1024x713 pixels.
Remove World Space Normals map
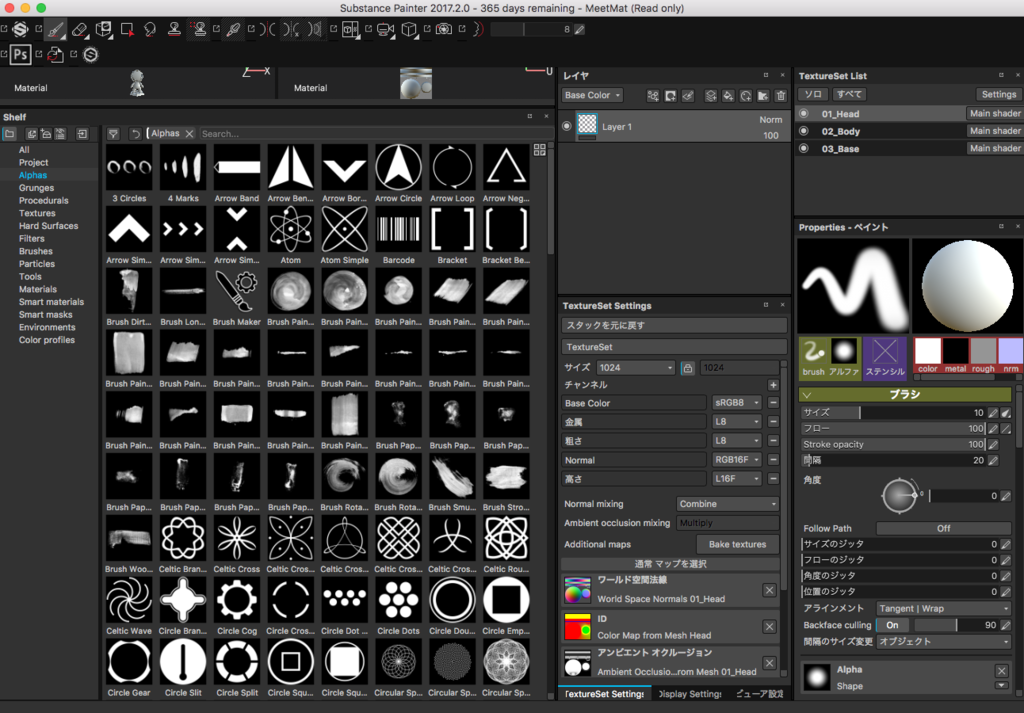(769, 590)
